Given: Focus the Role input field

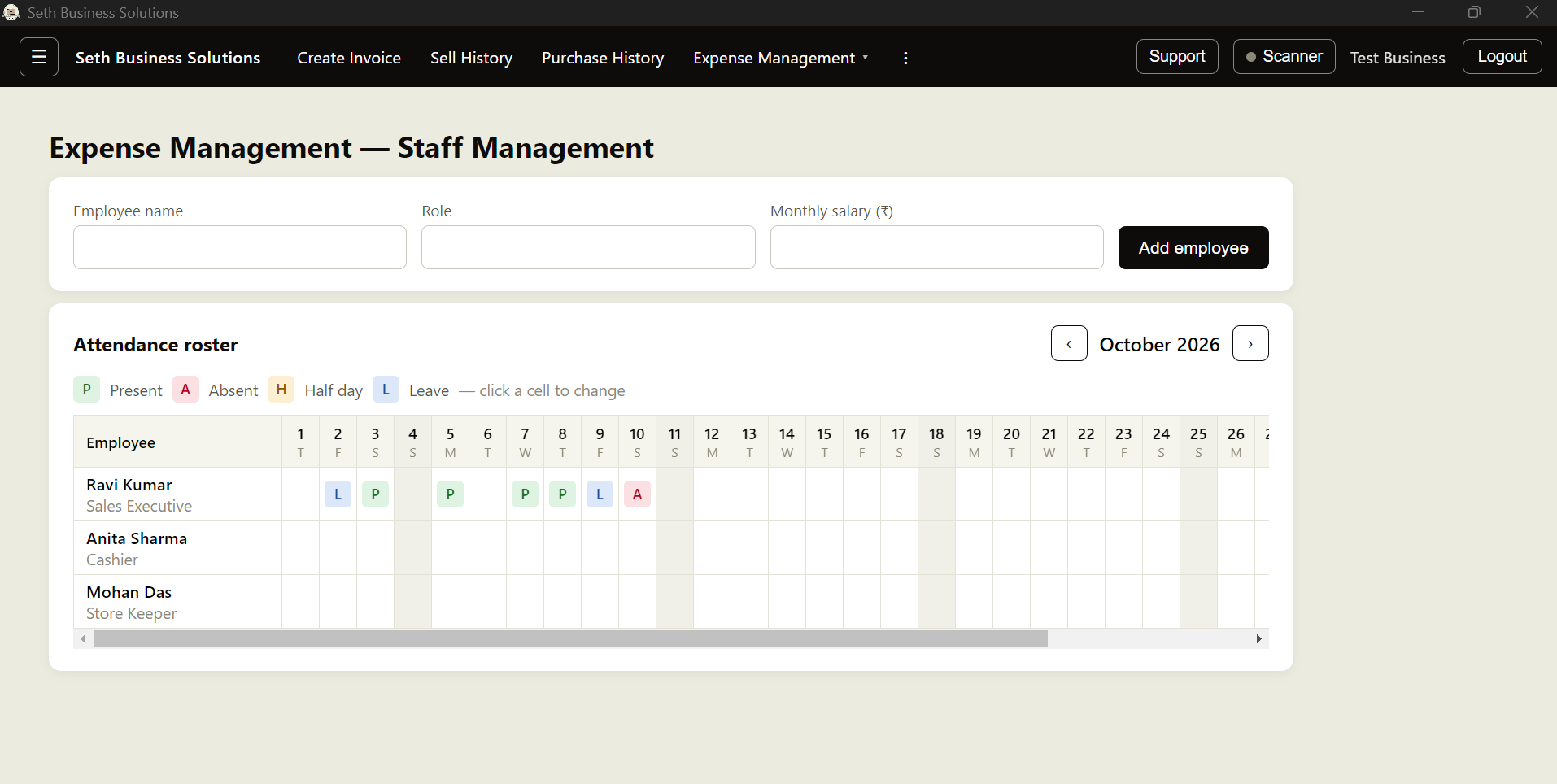Looking at the screenshot, I should click(588, 247).
